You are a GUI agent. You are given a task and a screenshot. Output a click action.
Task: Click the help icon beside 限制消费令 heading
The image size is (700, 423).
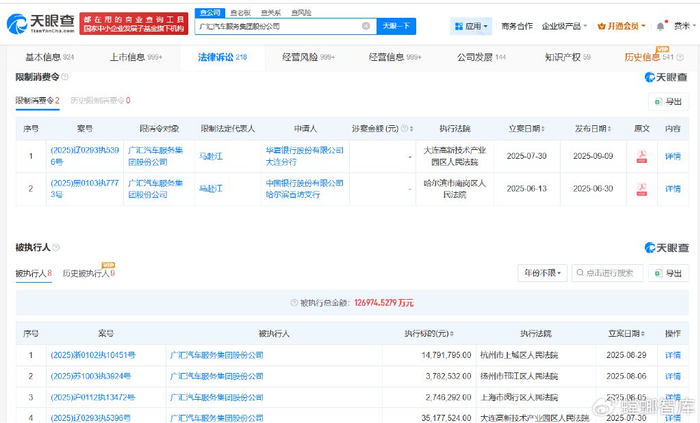65,77
